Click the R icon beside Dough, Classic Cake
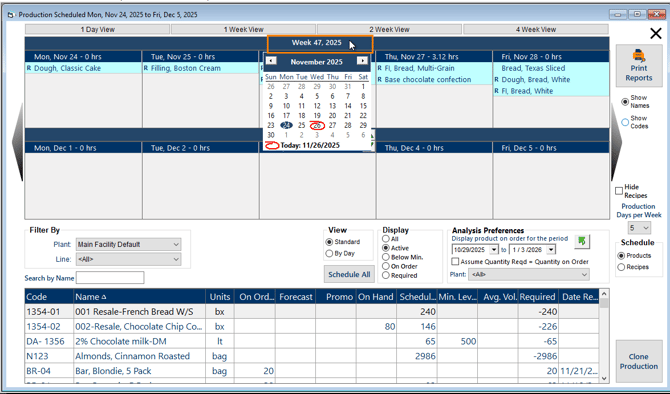This screenshot has height=394, width=670. [29, 68]
